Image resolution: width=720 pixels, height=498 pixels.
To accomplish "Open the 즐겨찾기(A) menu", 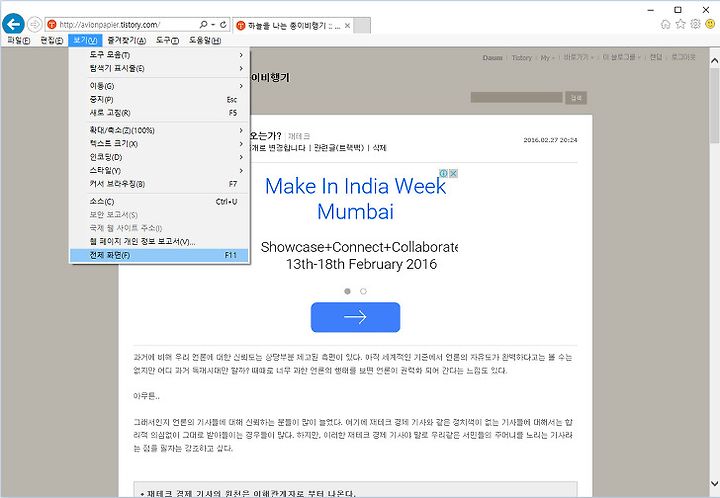I will click(126, 40).
